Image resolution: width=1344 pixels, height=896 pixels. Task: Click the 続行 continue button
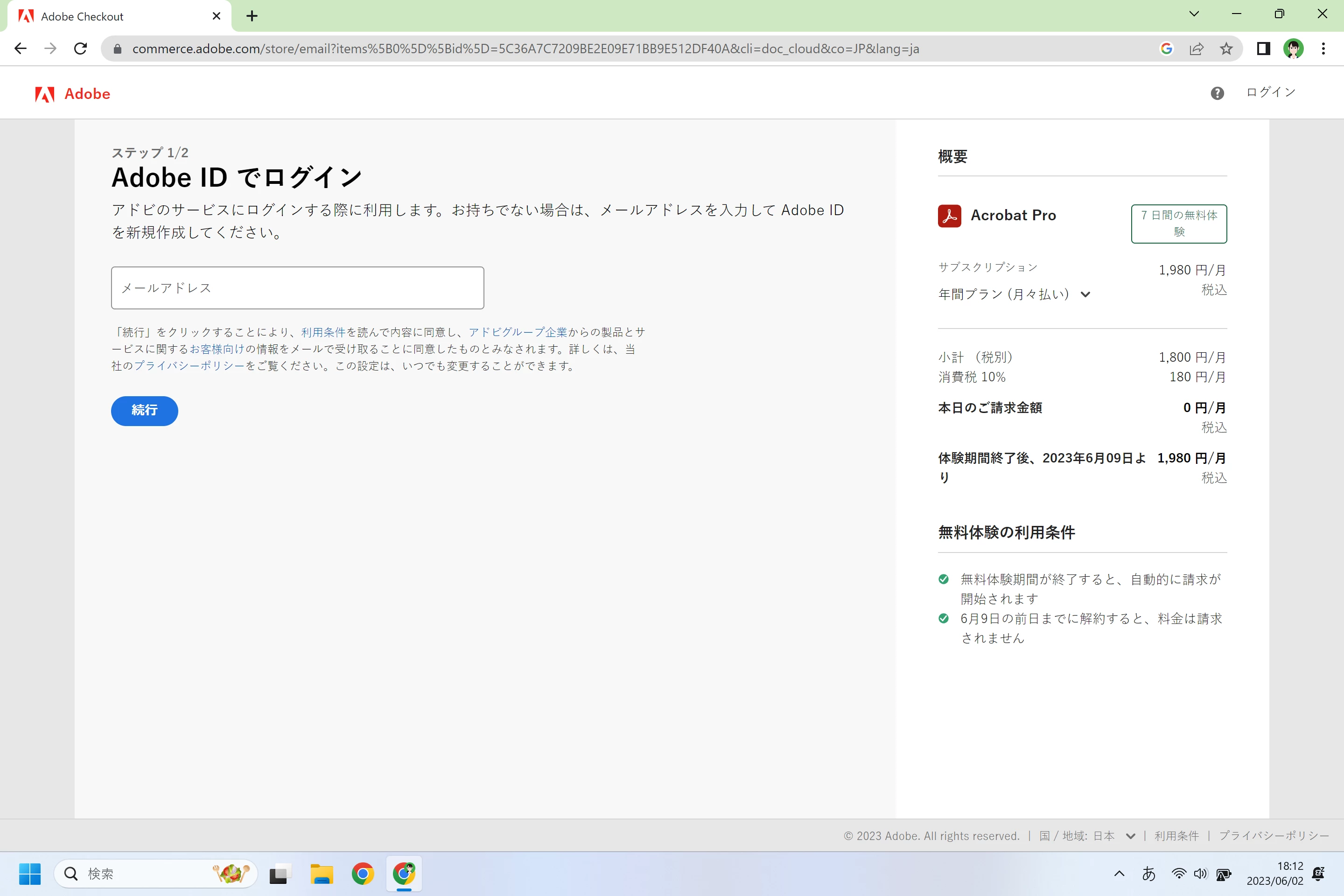click(145, 410)
